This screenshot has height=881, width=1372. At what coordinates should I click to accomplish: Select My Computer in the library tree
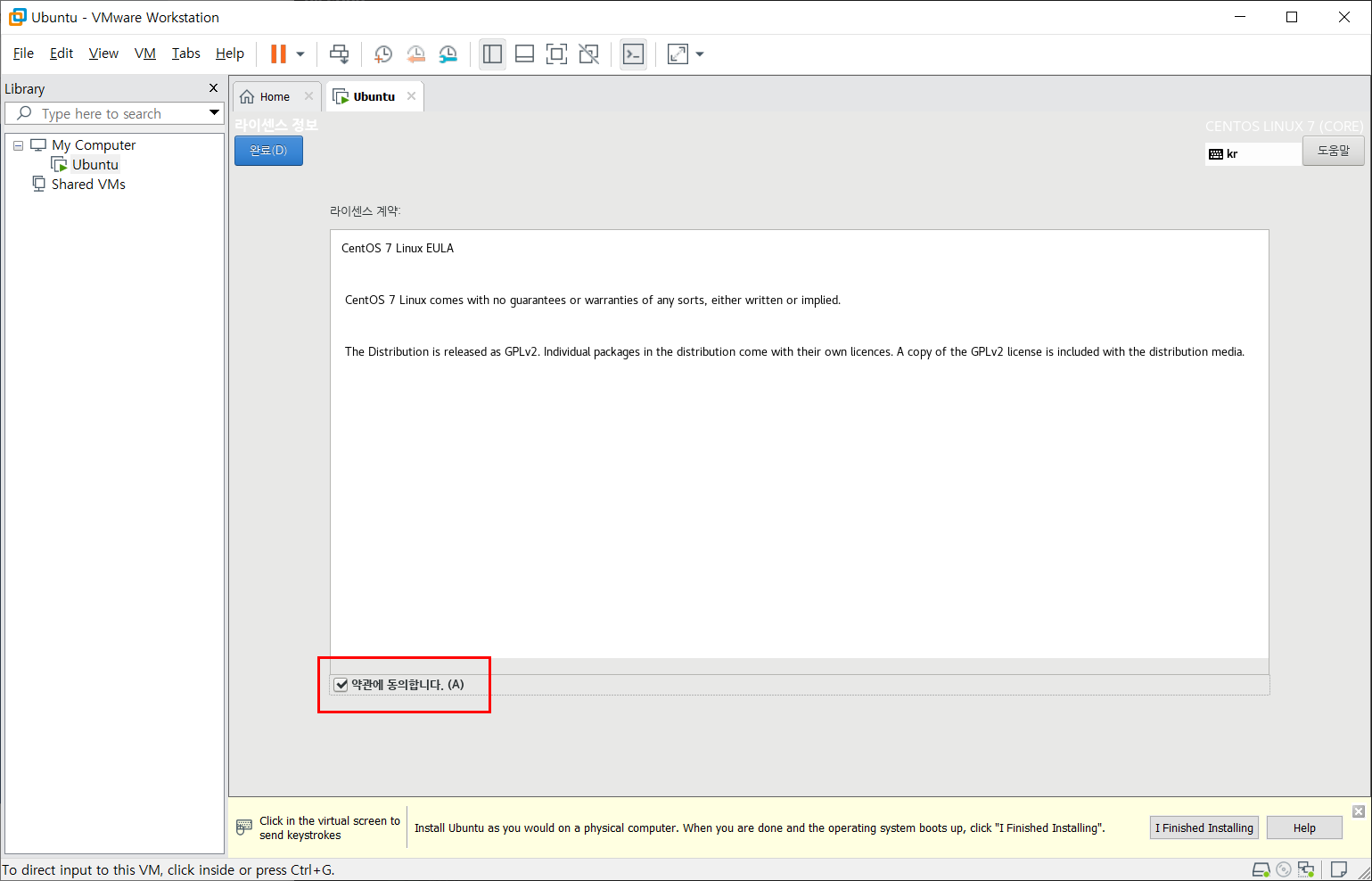(94, 144)
